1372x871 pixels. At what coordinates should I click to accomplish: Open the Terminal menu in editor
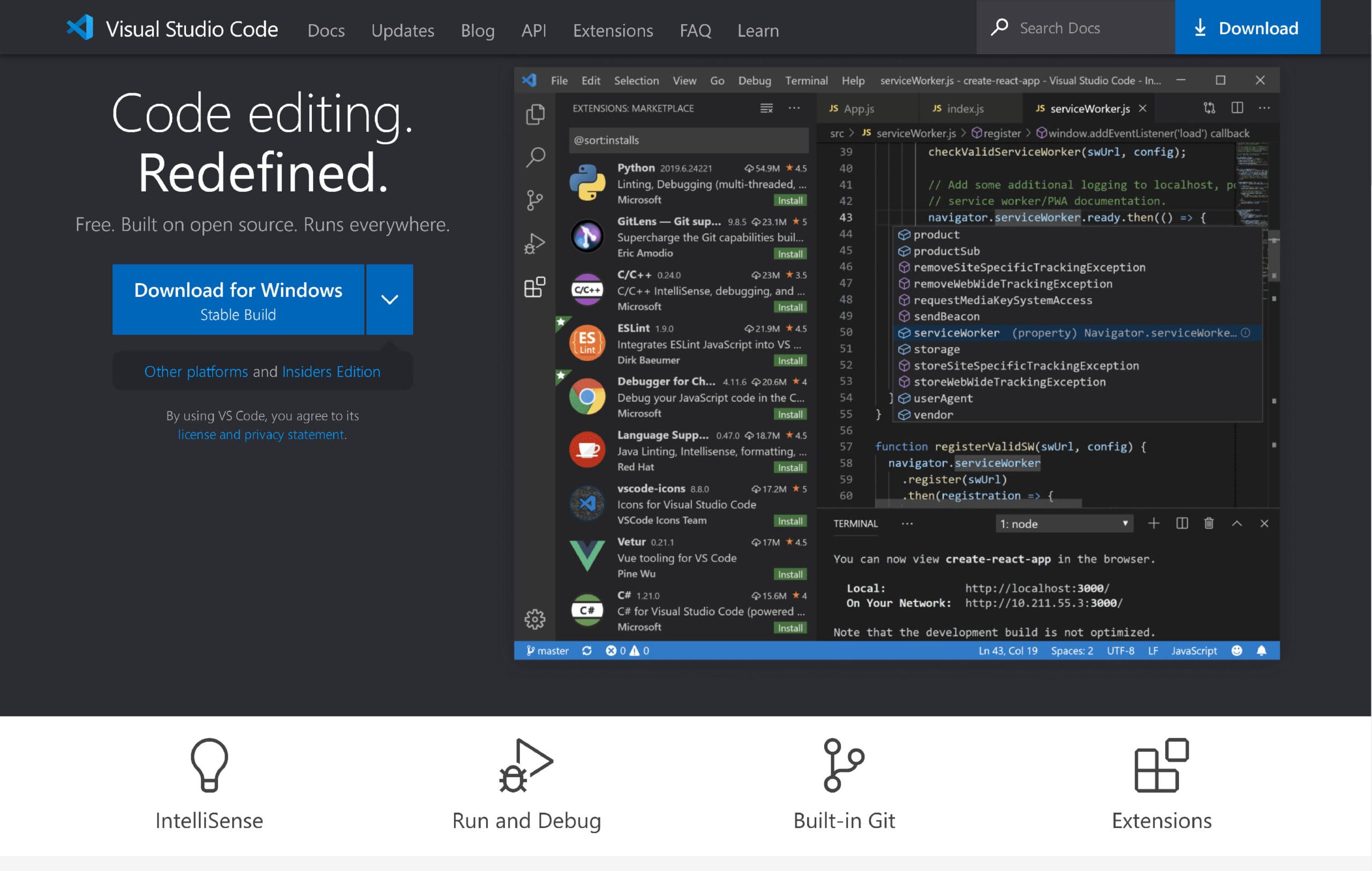pos(806,80)
